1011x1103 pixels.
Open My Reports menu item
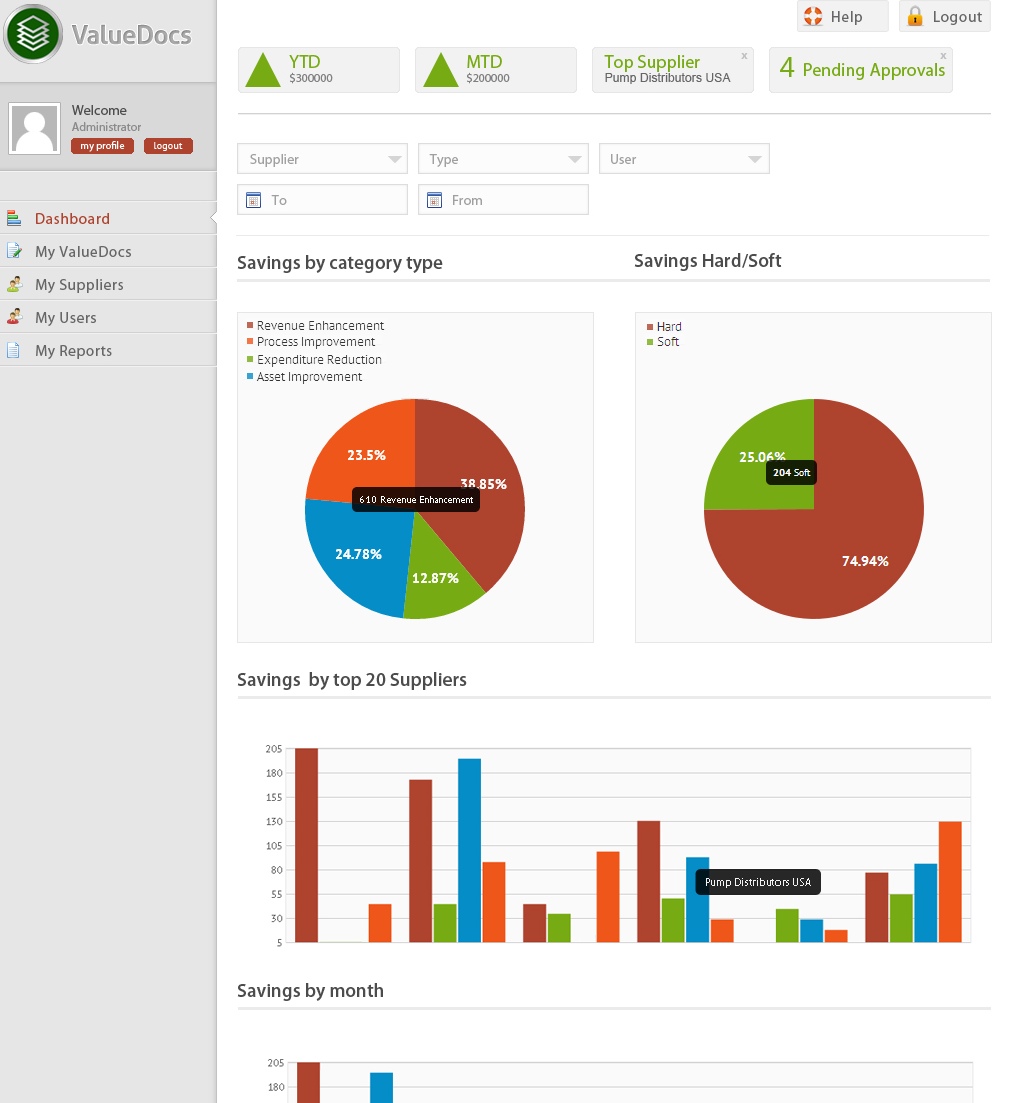73,351
